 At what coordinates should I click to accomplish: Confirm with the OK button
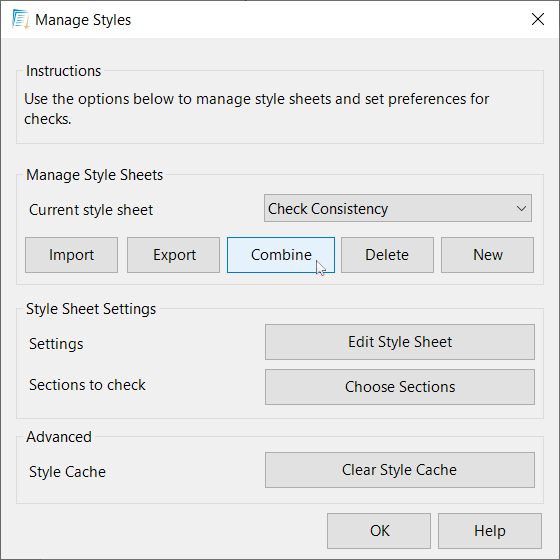click(379, 531)
